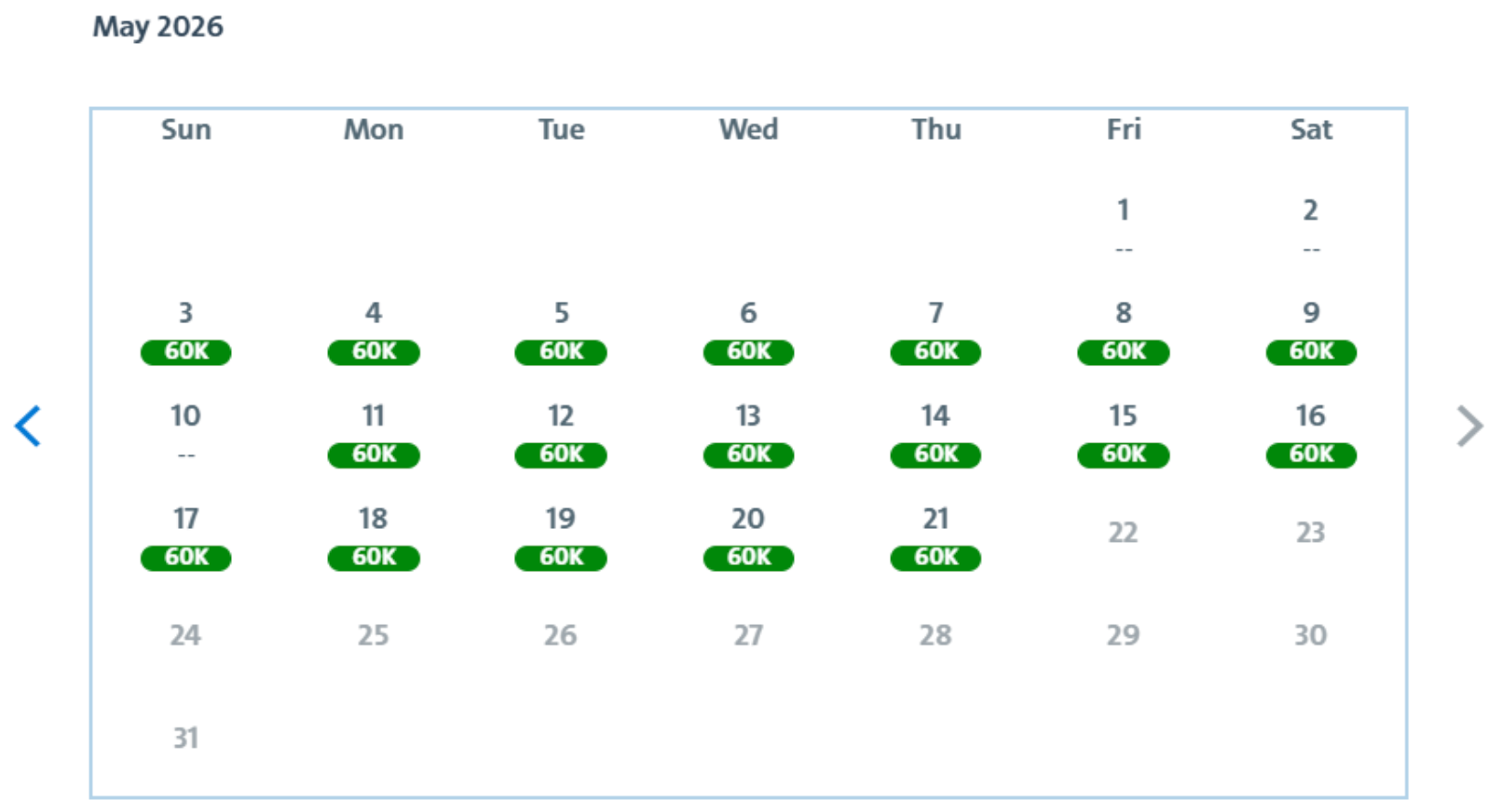Select Thursday May 14
The width and height of the screenshot is (1487, 812).
(x=935, y=434)
